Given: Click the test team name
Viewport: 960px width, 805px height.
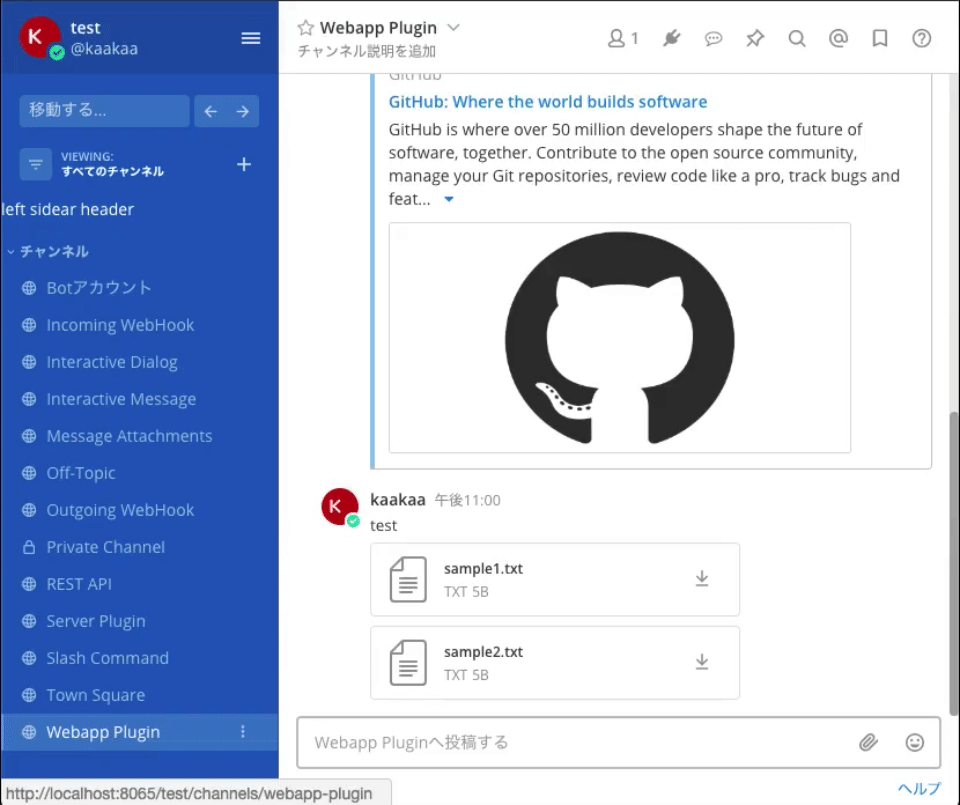Looking at the screenshot, I should 85,28.
